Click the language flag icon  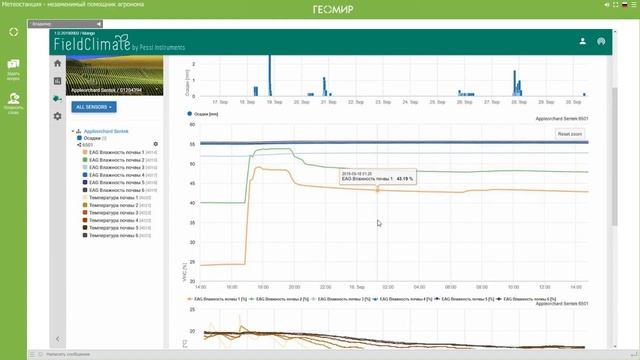(624, 4)
